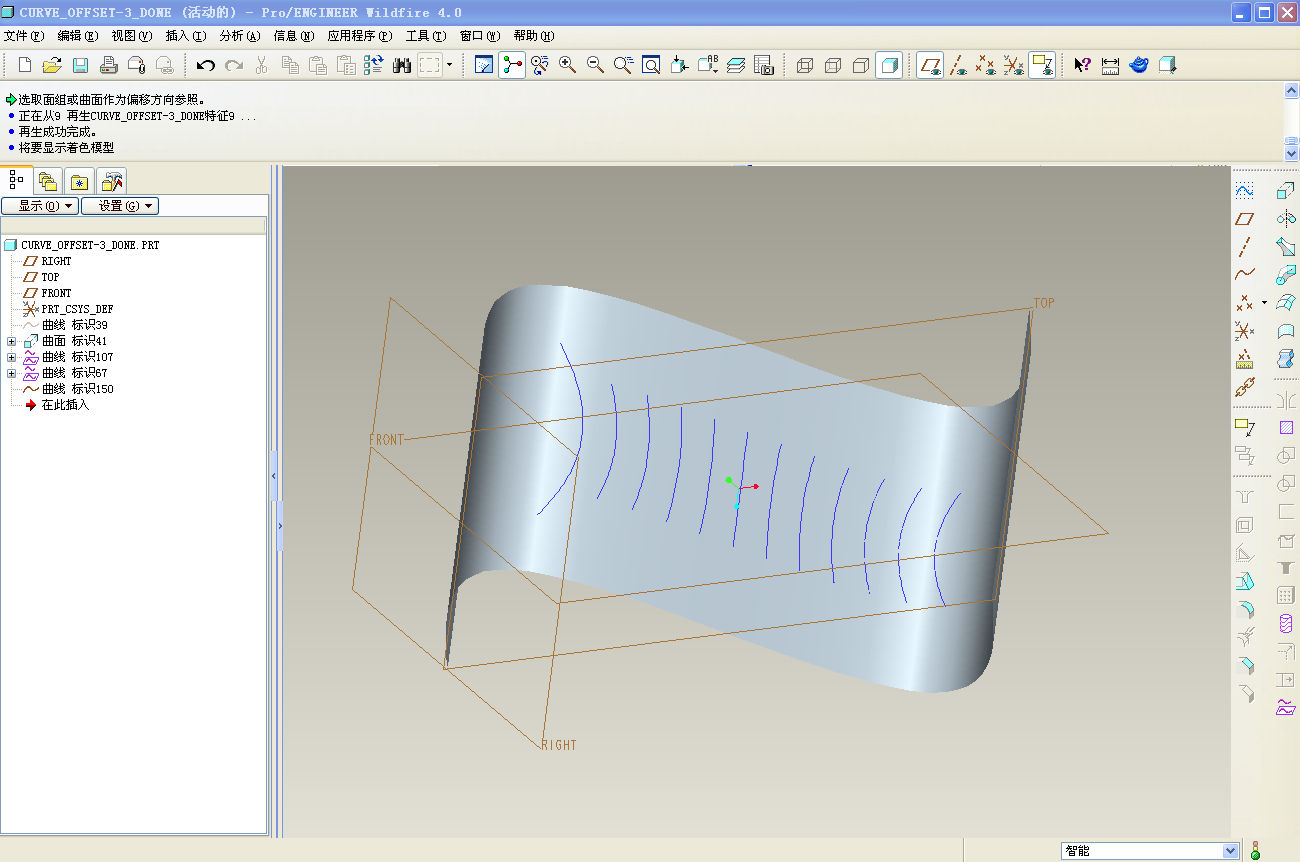Select the Boundary Blend tool in right toolbar
1300x862 pixels.
[1286, 302]
